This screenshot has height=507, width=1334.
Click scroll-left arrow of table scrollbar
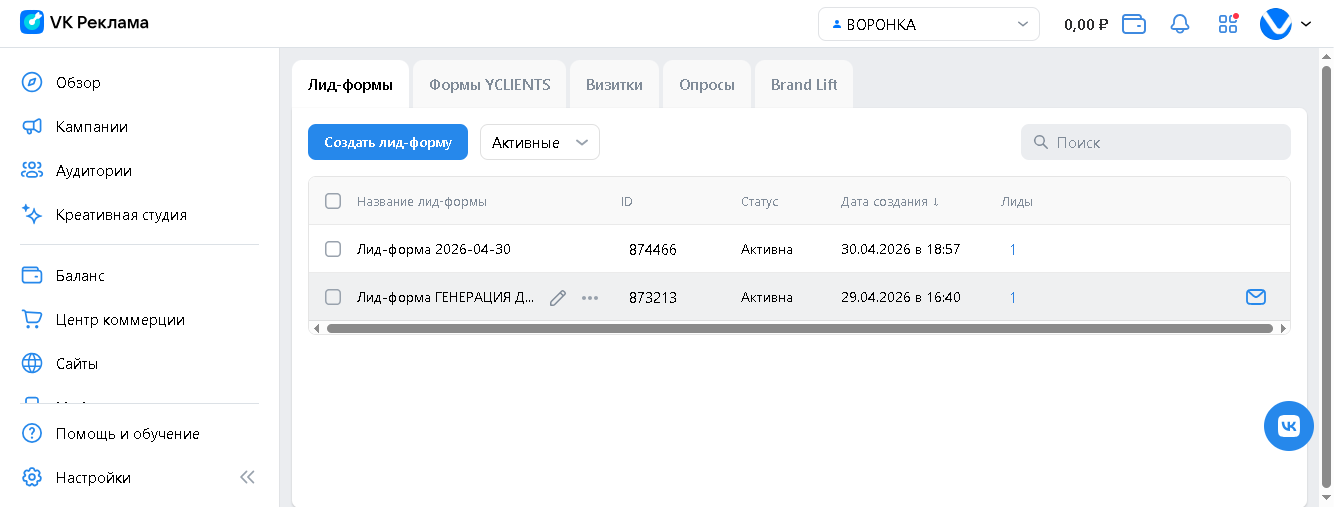316,328
